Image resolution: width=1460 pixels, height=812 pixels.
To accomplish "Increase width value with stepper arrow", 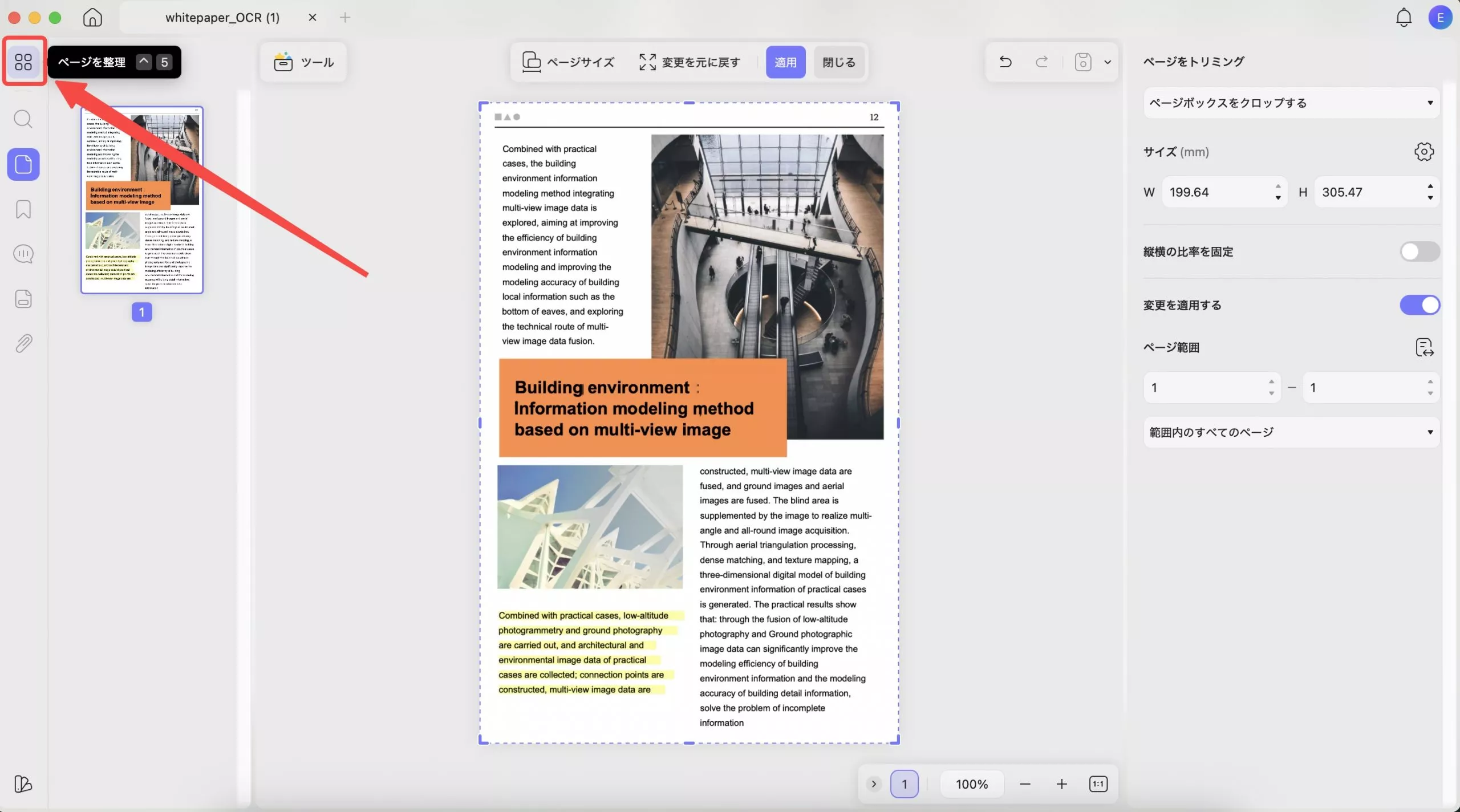I will (x=1278, y=186).
